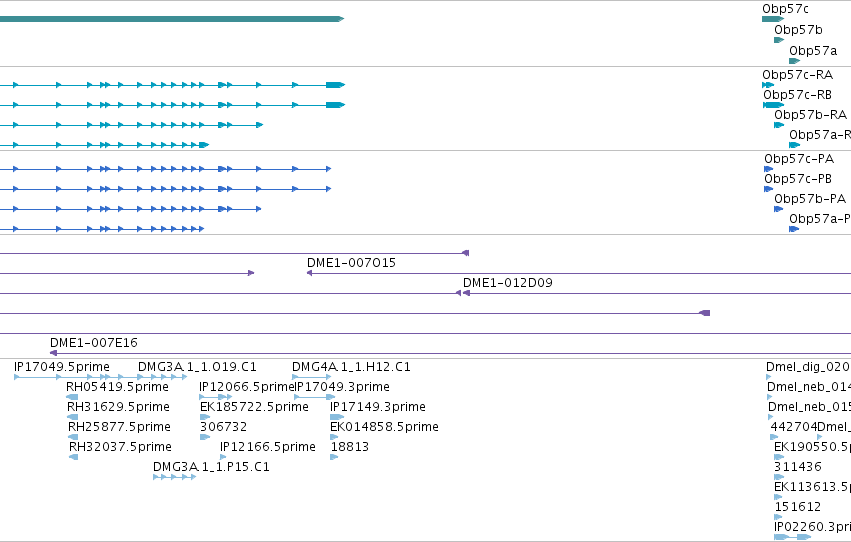Viewport: 851px width, 542px height.
Task: Click the Obp57c-RB transcript glyph
Action: pos(773,105)
